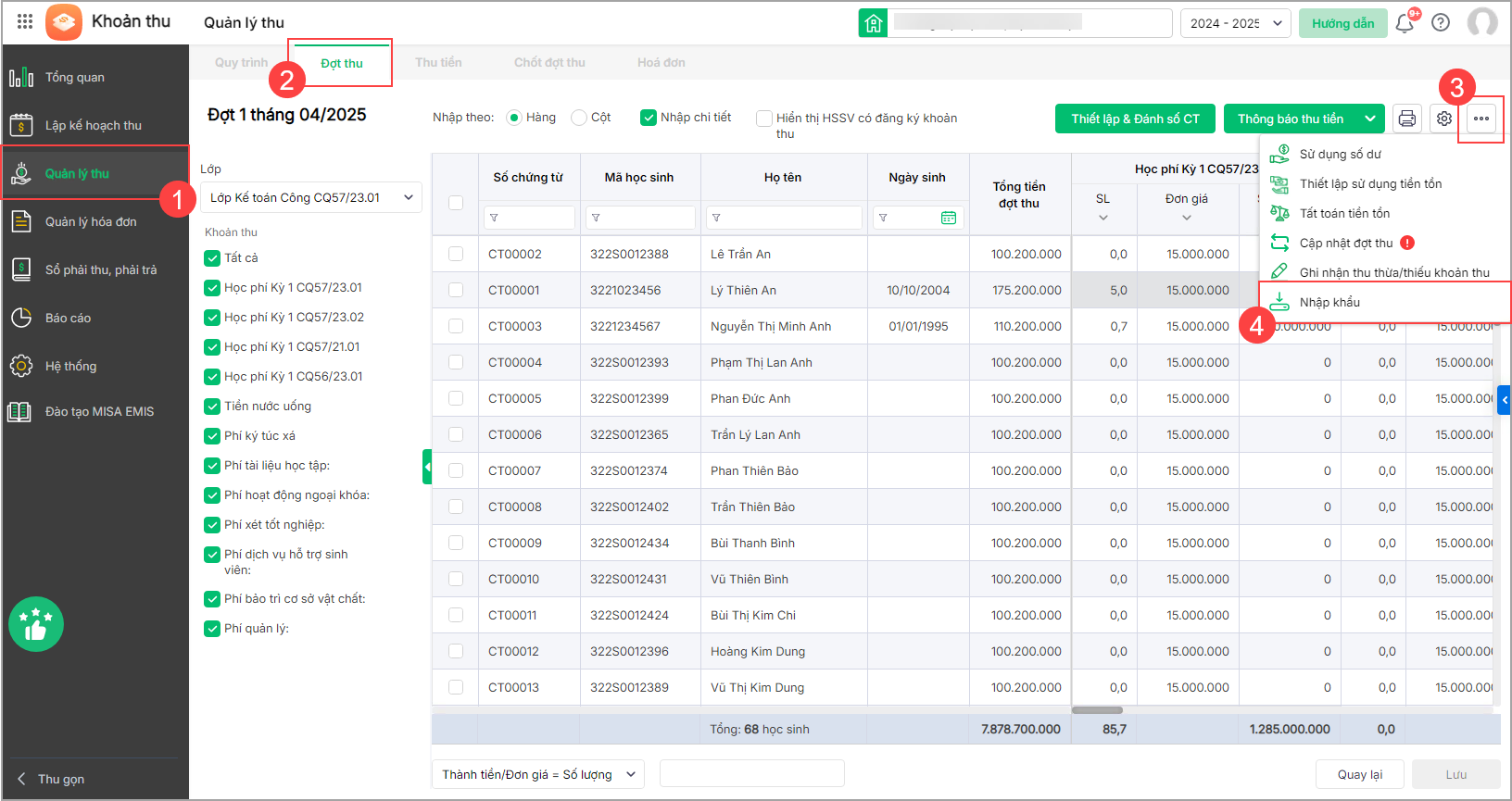Viewport: 1512px width, 801px height.
Task: Uncheck the Tiền nước uống checkbox
Action: pyautogui.click(x=212, y=407)
